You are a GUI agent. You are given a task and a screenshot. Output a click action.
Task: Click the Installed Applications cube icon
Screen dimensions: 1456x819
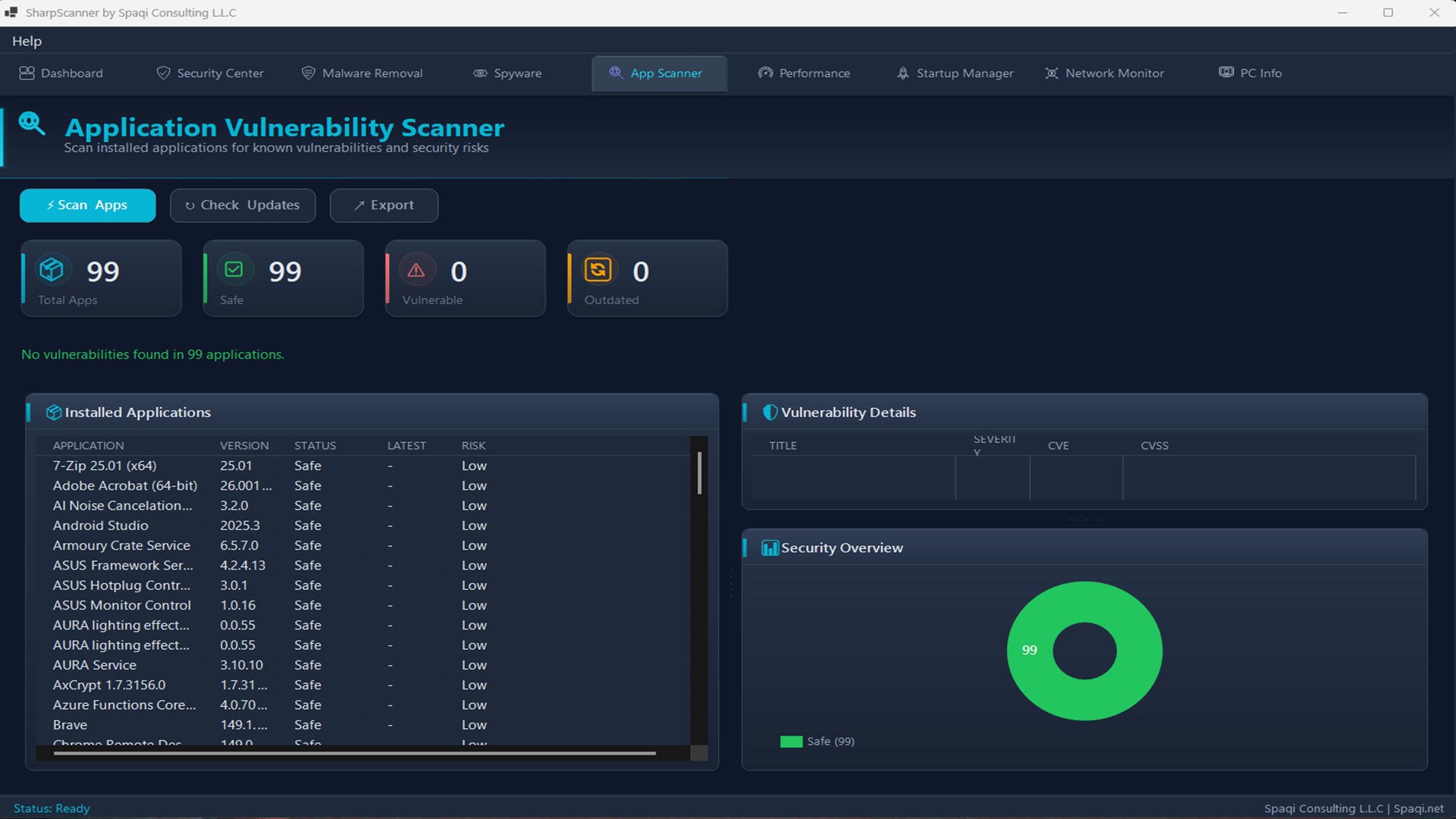click(54, 413)
